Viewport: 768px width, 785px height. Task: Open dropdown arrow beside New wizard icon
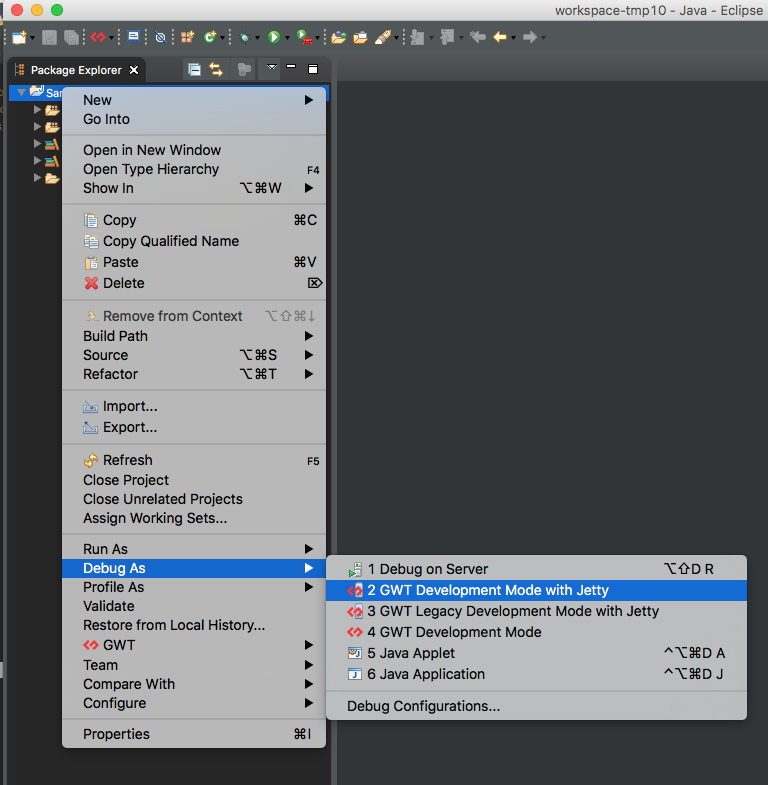pyautogui.click(x=32, y=38)
